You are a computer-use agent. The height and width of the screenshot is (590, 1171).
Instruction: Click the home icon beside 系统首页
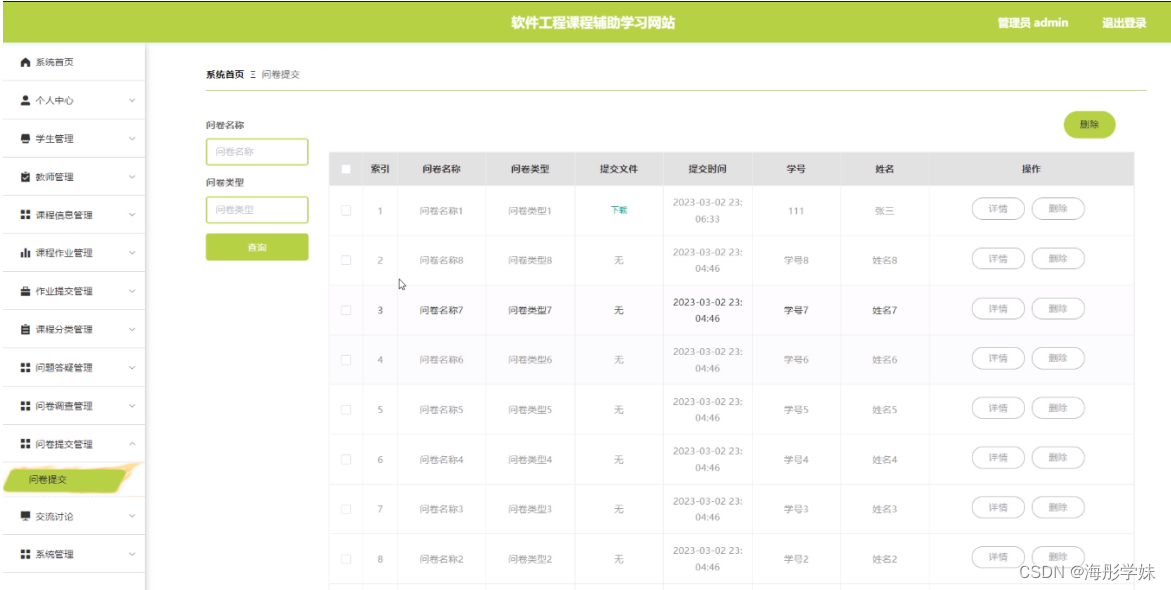coord(25,62)
